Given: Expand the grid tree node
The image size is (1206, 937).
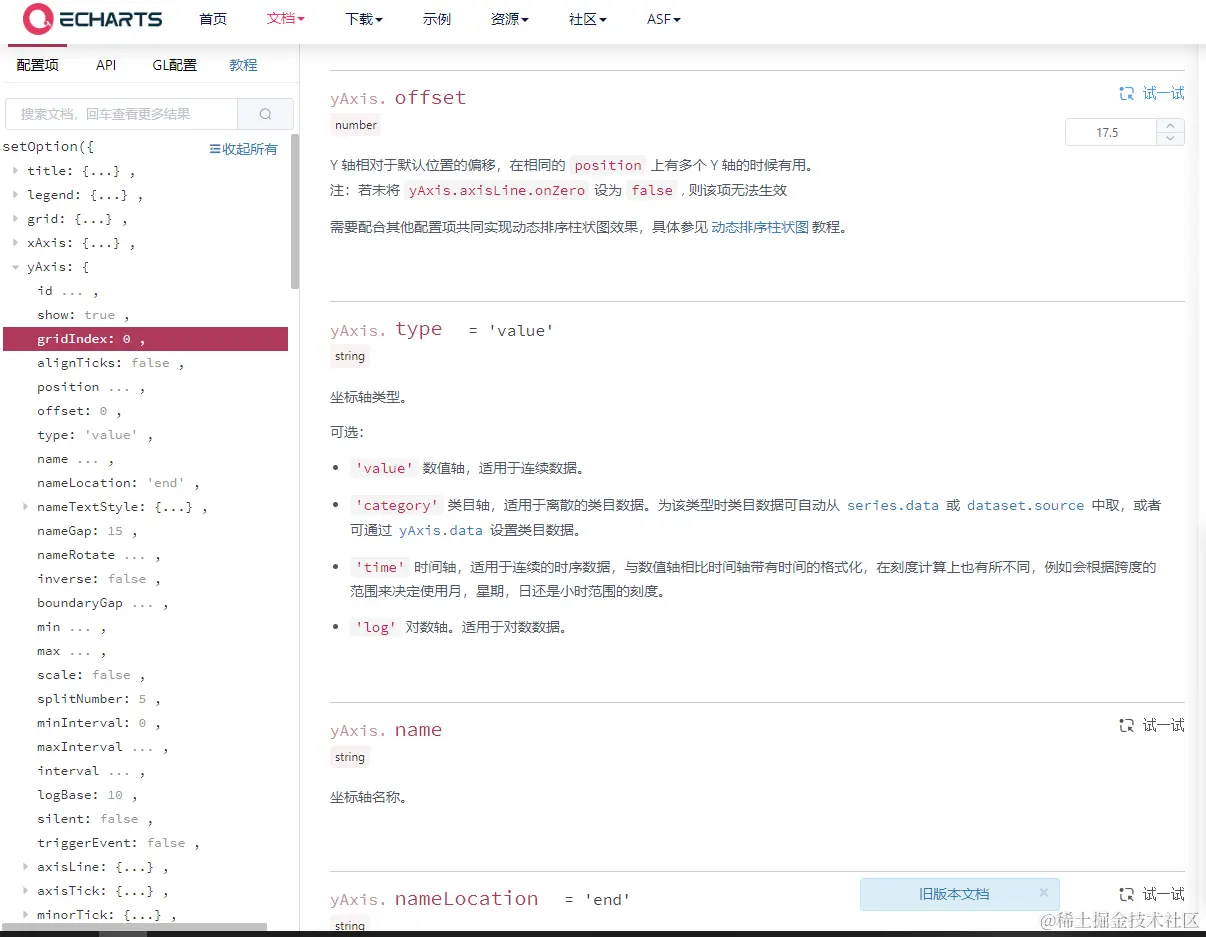Looking at the screenshot, I should [x=15, y=219].
